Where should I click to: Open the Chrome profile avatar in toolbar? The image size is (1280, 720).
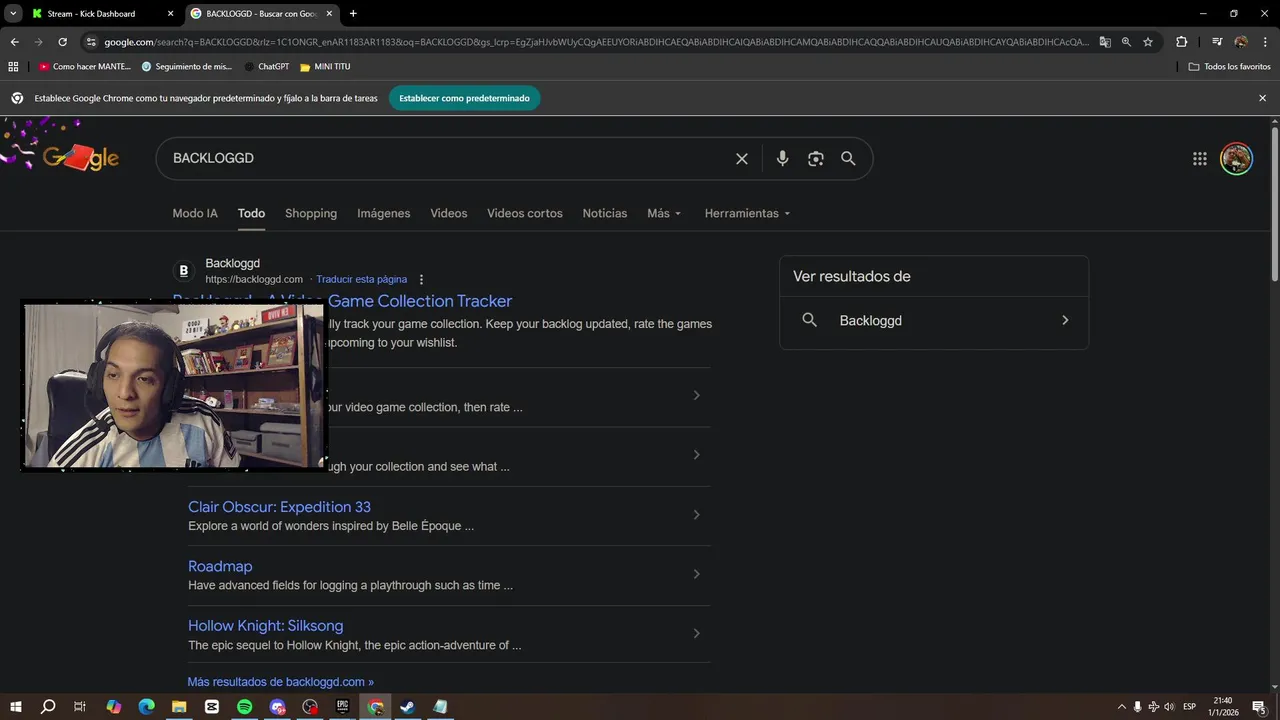point(1241,42)
